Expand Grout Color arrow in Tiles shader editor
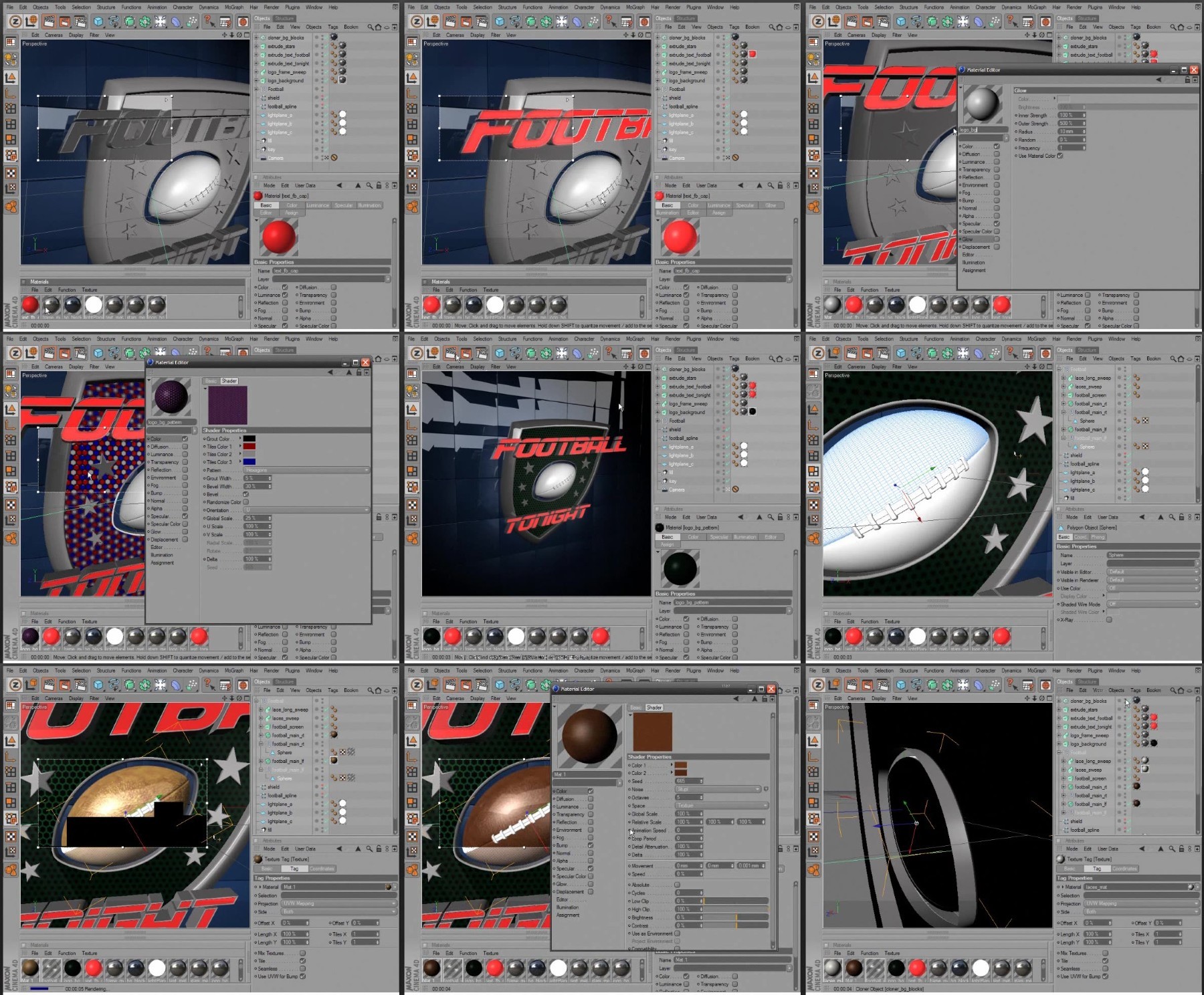1204x995 pixels. [240, 439]
